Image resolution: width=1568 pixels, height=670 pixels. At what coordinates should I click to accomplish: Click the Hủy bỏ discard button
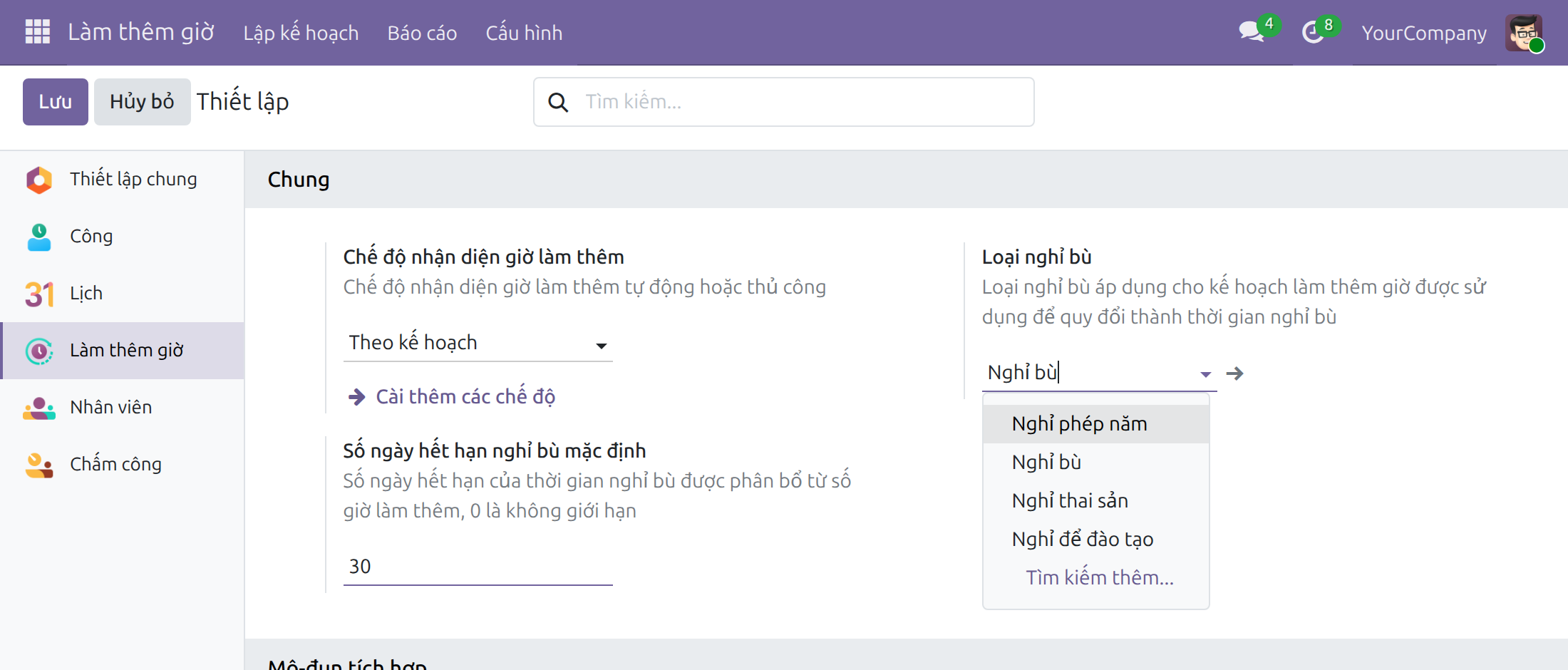click(142, 102)
